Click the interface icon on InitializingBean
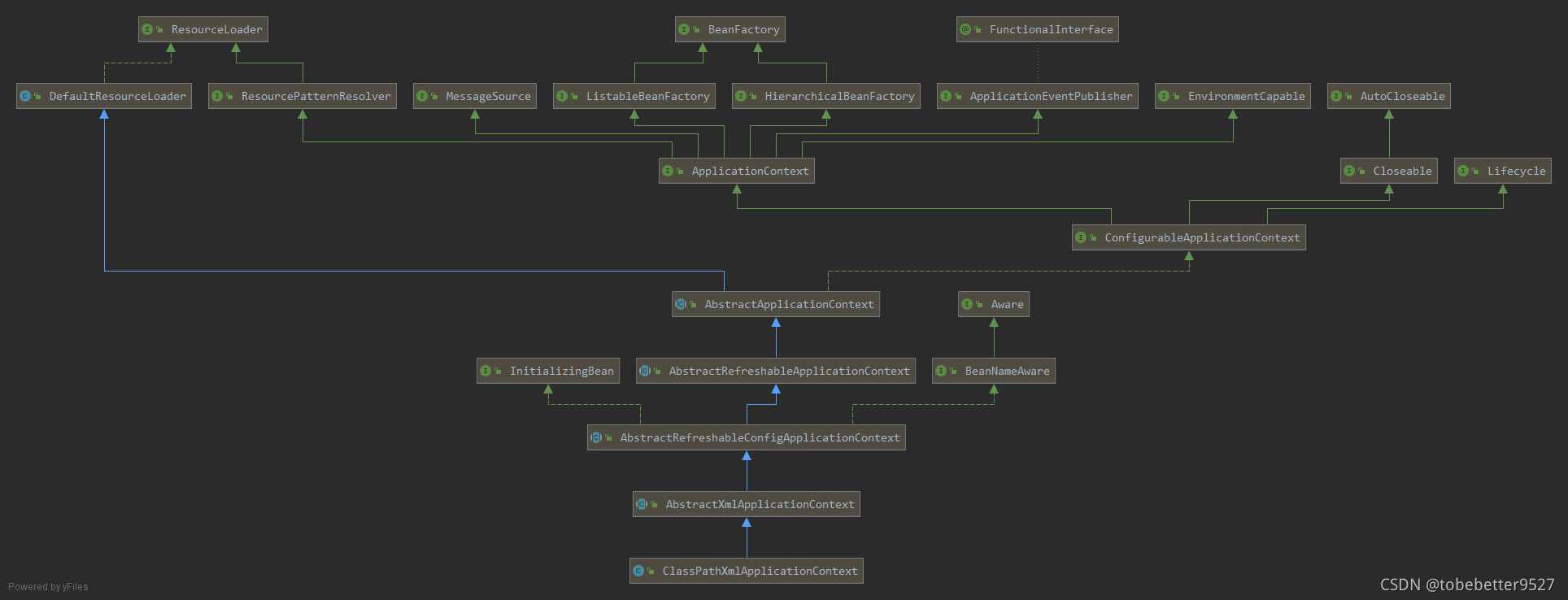 point(486,371)
